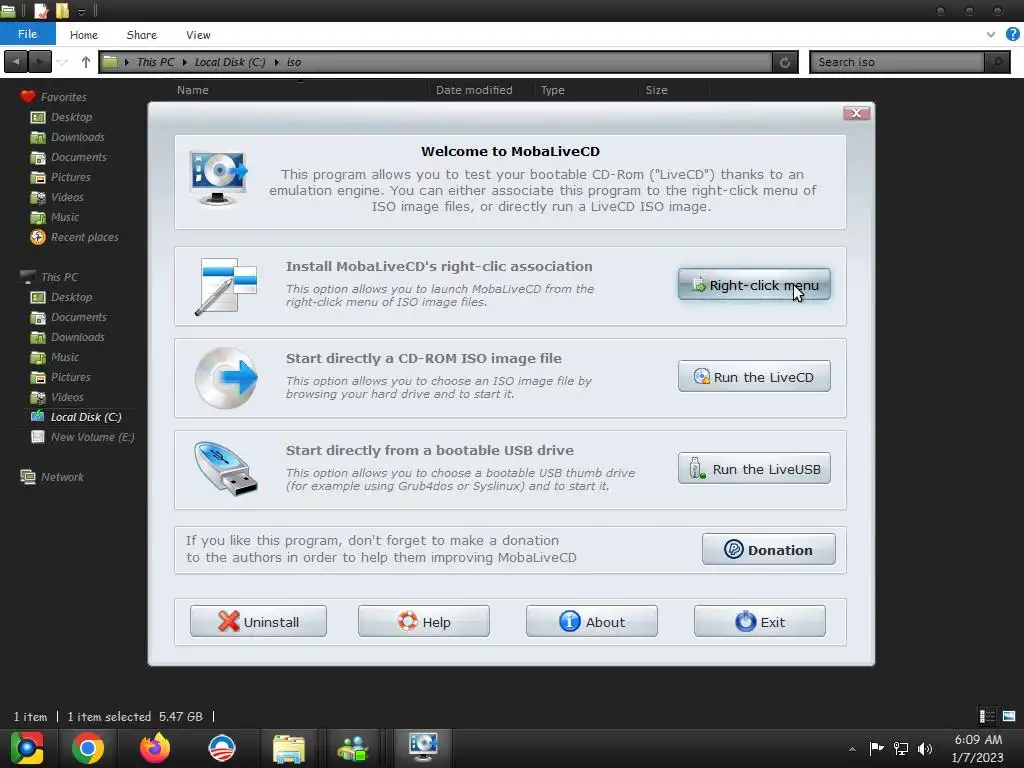Run the LiveCD ISO image
Image resolution: width=1024 pixels, height=768 pixels.
point(754,377)
